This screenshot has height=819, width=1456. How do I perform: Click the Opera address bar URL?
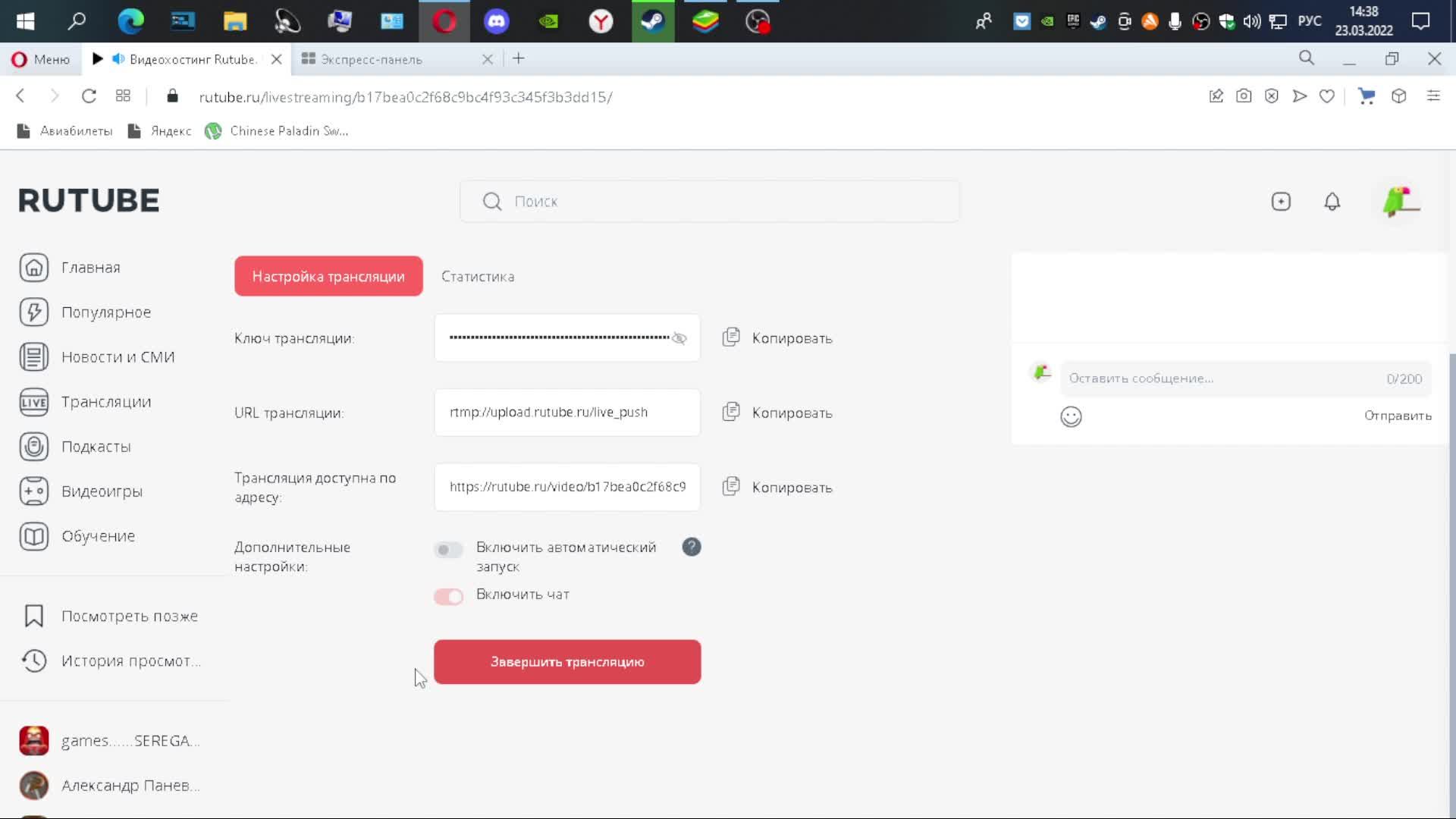[406, 97]
